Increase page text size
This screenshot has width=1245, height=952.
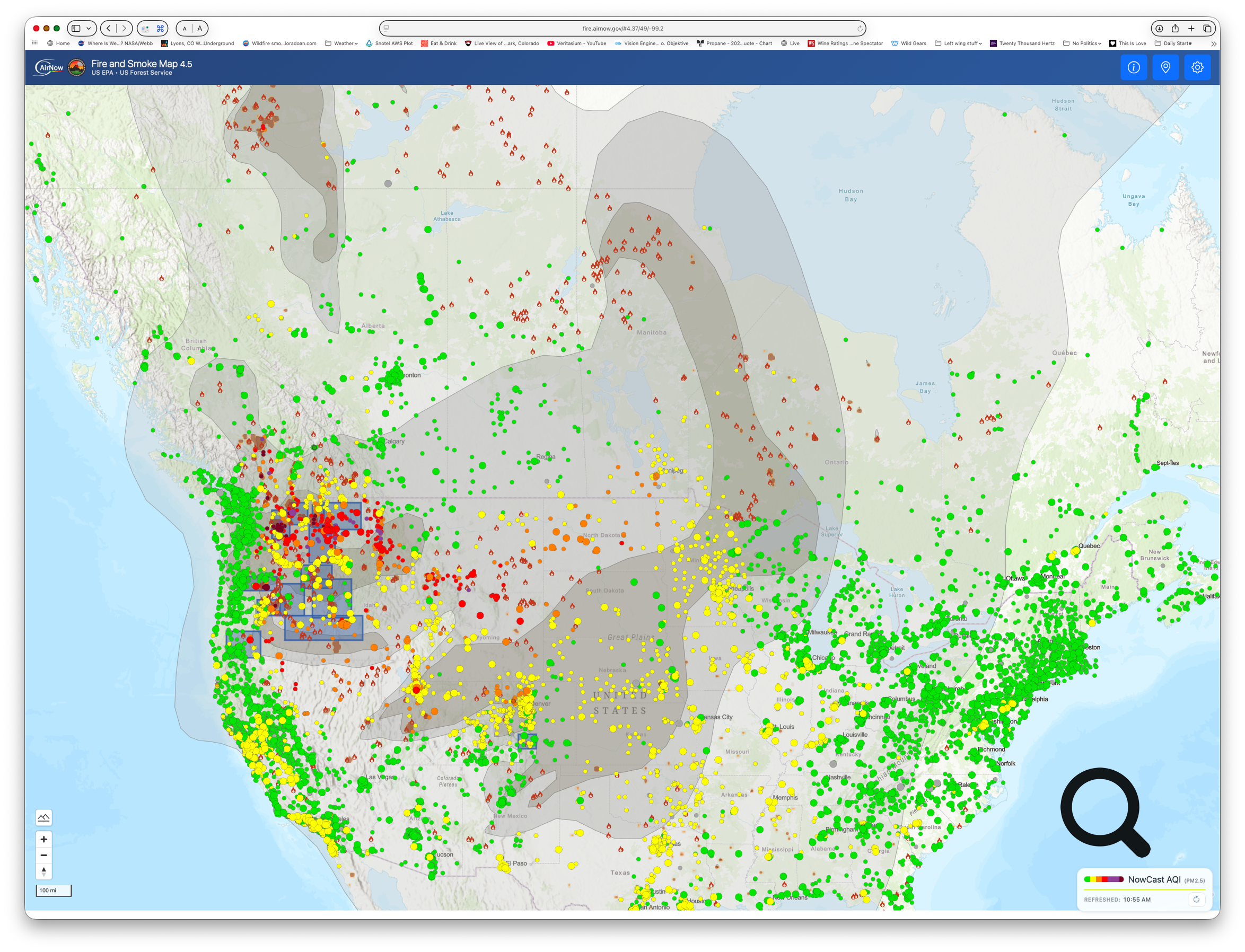(199, 28)
